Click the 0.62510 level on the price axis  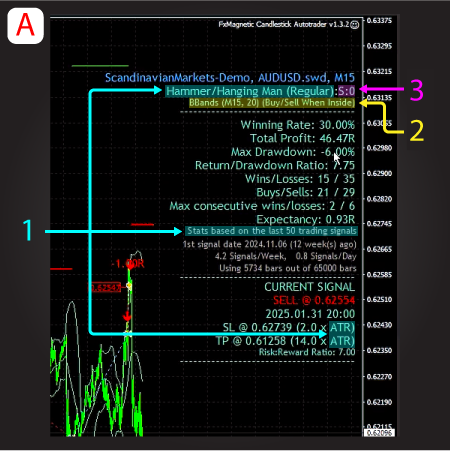(379, 299)
